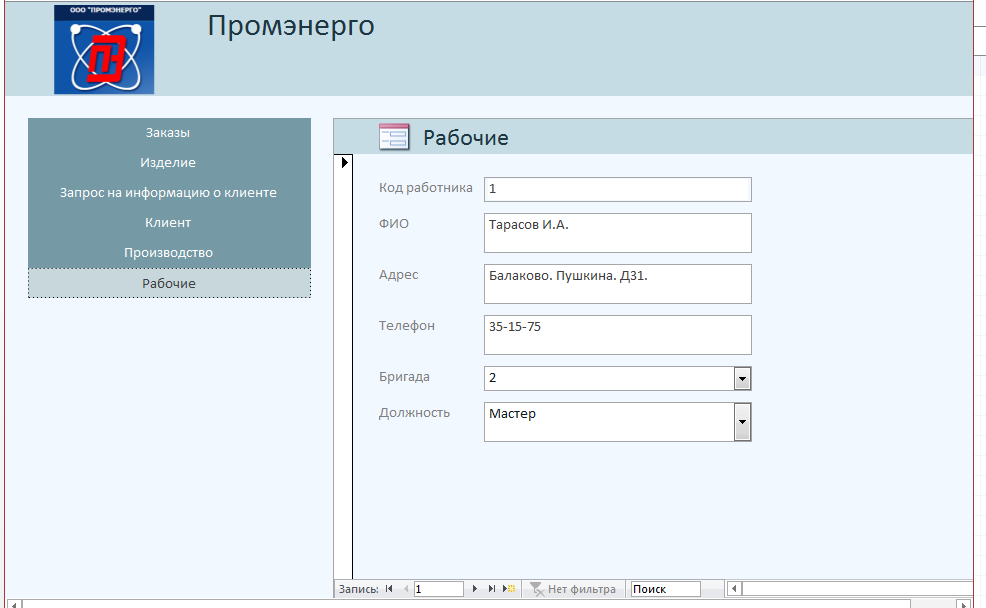Screen dimensions: 986x608
Task: Select Запрос на информацию о клиенте
Action: point(168,193)
